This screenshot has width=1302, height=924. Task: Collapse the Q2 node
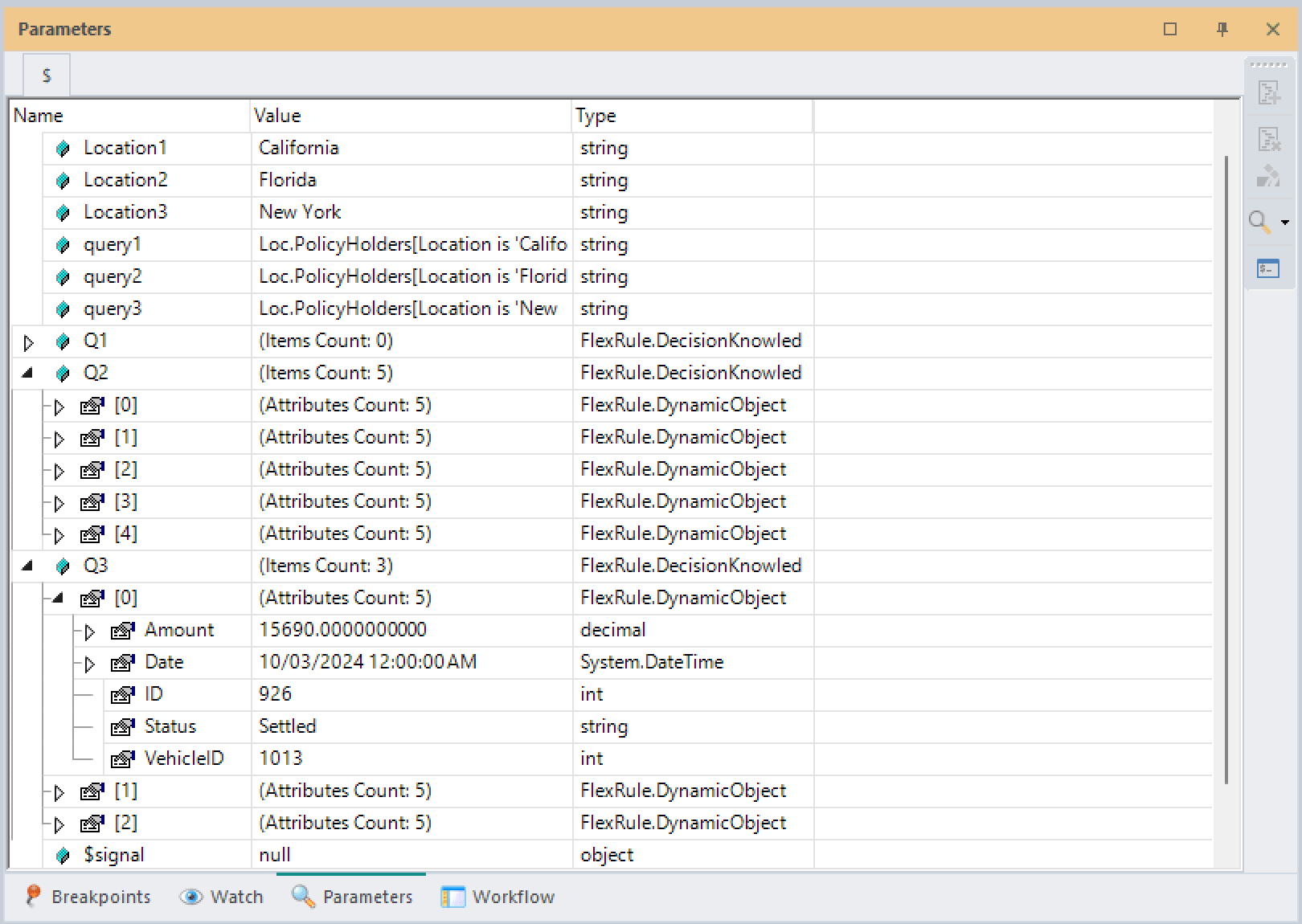coord(28,373)
